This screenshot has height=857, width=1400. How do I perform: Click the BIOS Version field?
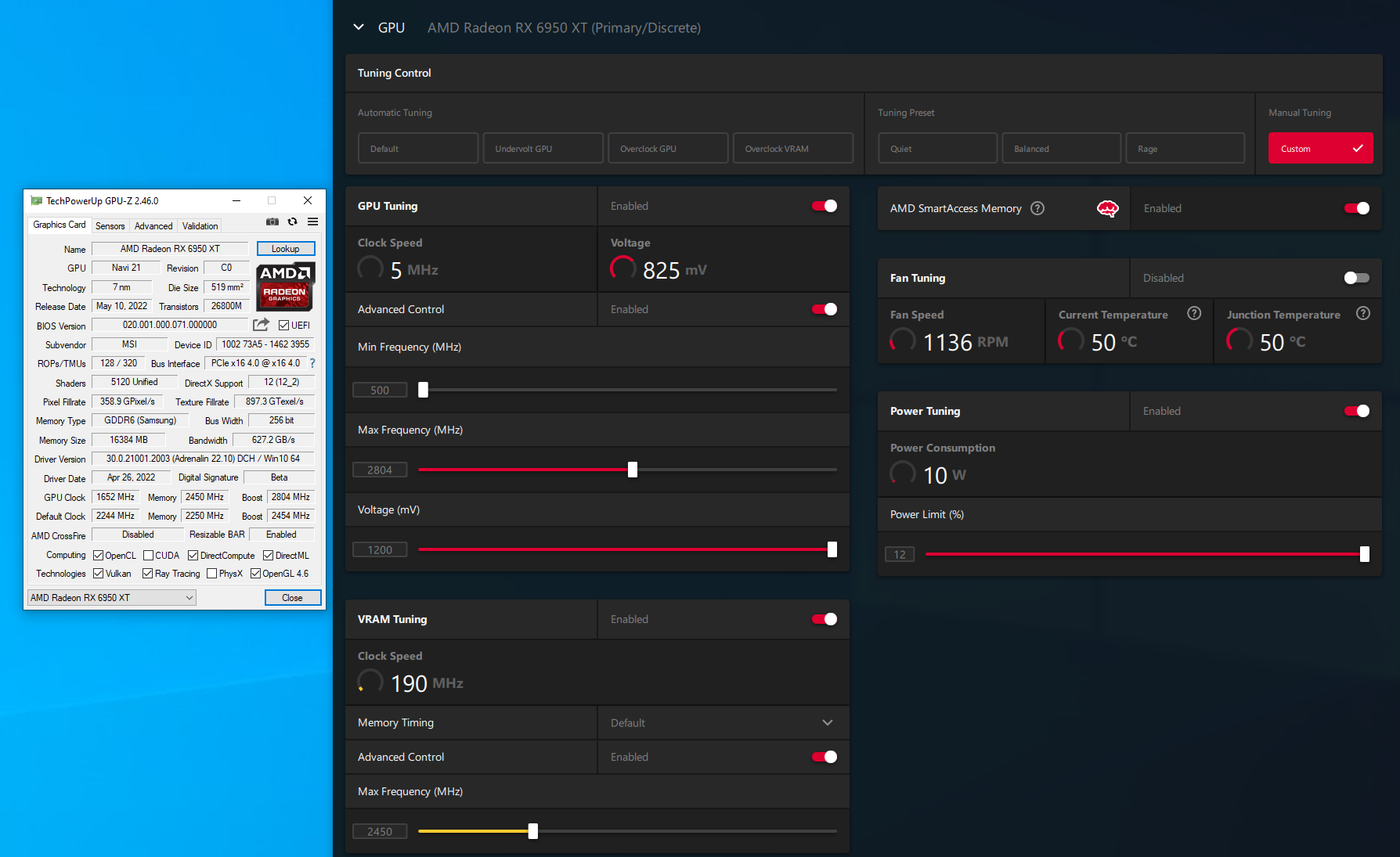(170, 325)
